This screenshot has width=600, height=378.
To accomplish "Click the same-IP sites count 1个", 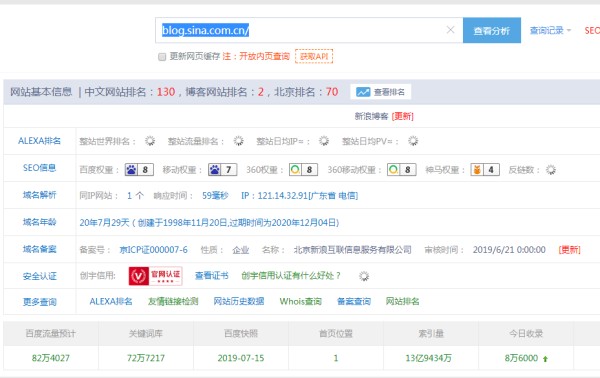I will [135, 196].
